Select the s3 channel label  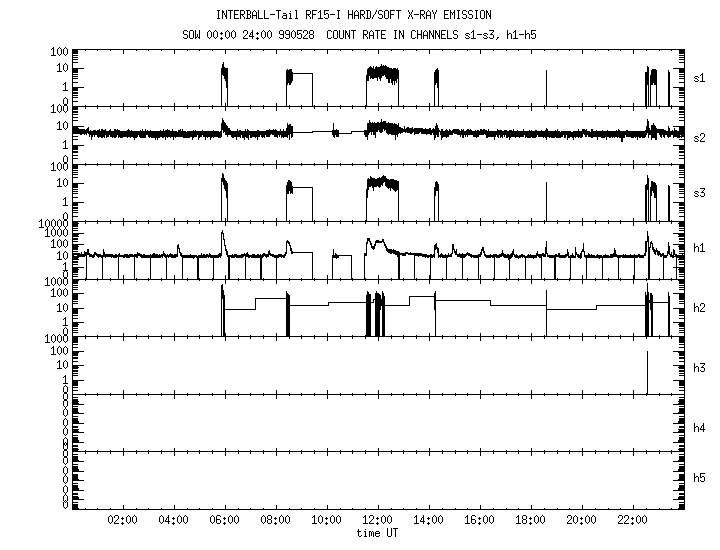700,193
